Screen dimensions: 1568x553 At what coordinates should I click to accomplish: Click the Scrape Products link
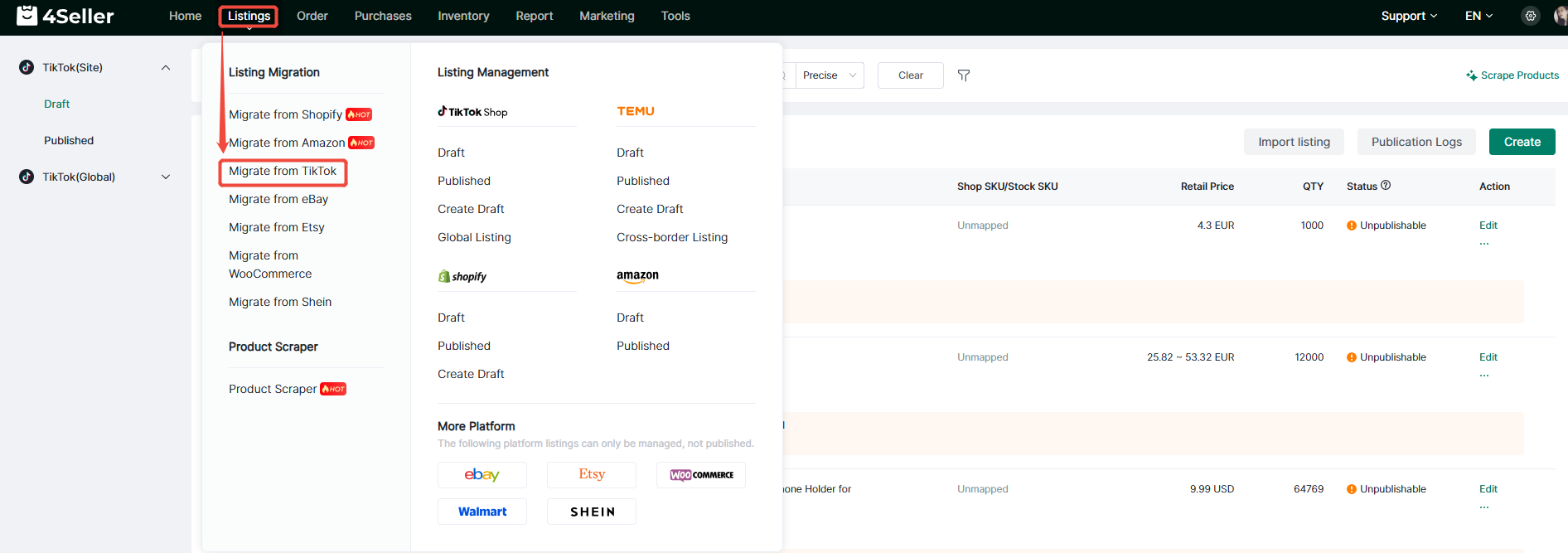pyautogui.click(x=1512, y=75)
